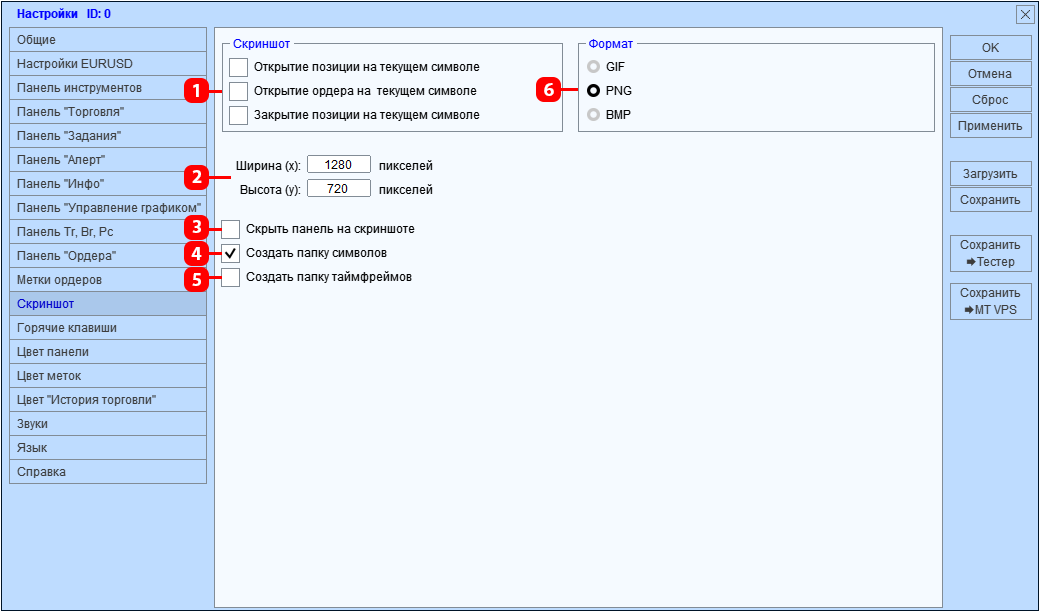Save settings to Тестер button
This screenshot has width=1040, height=612.
tap(990, 253)
